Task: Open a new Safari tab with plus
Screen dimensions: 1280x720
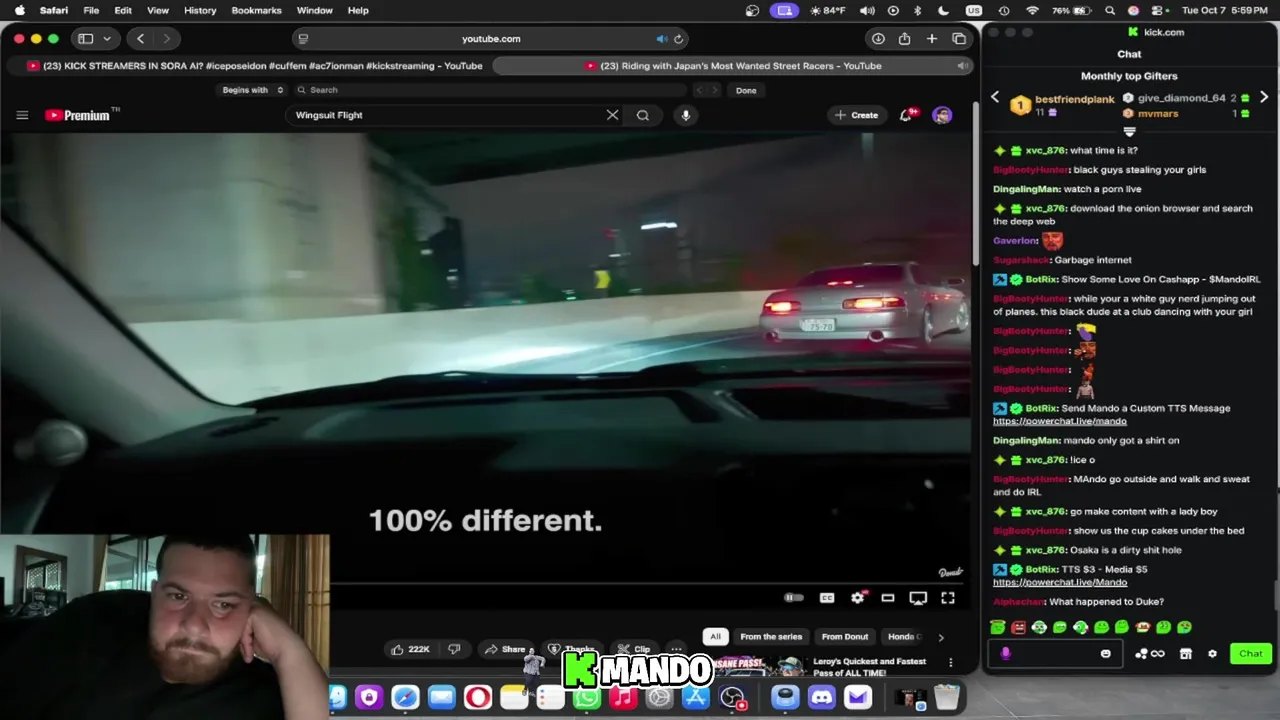Action: tap(932, 39)
